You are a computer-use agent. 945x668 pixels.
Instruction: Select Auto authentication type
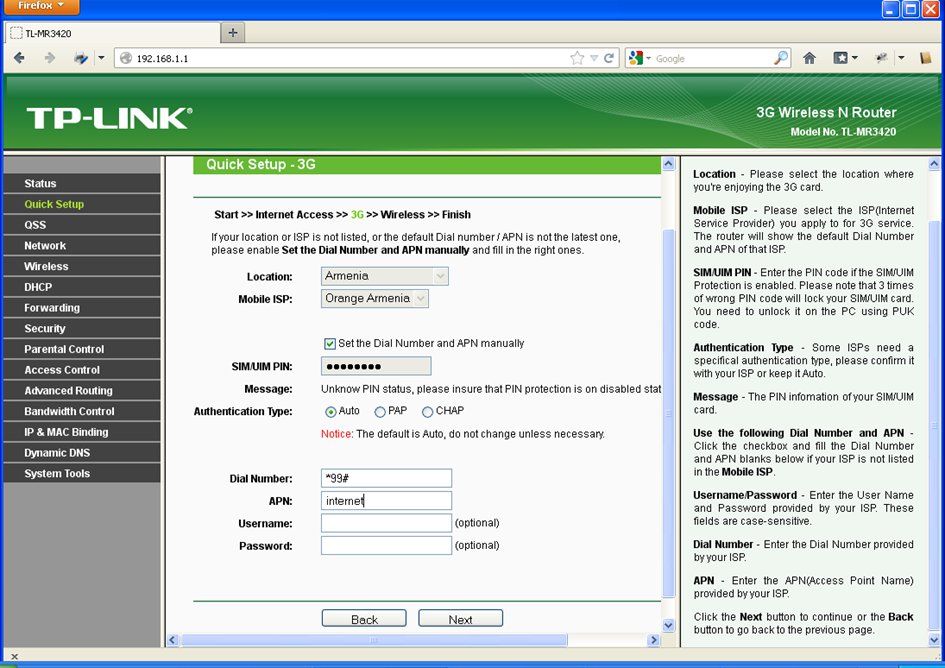[x=330, y=412]
